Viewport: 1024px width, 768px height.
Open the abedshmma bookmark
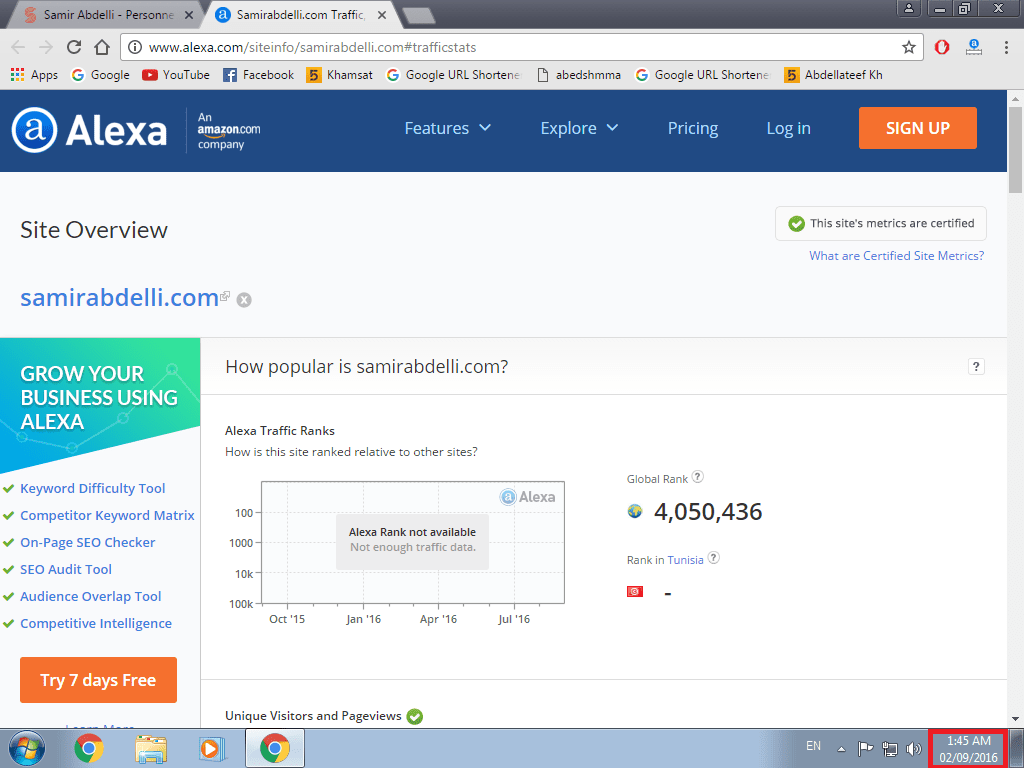pos(579,75)
